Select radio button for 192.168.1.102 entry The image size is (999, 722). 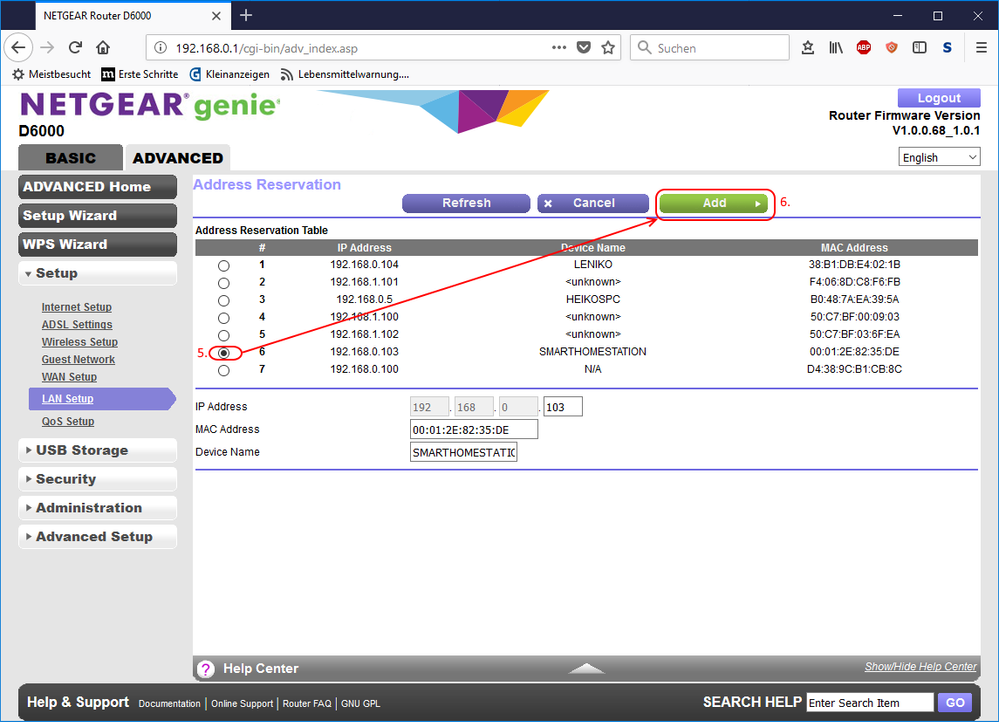click(x=224, y=335)
